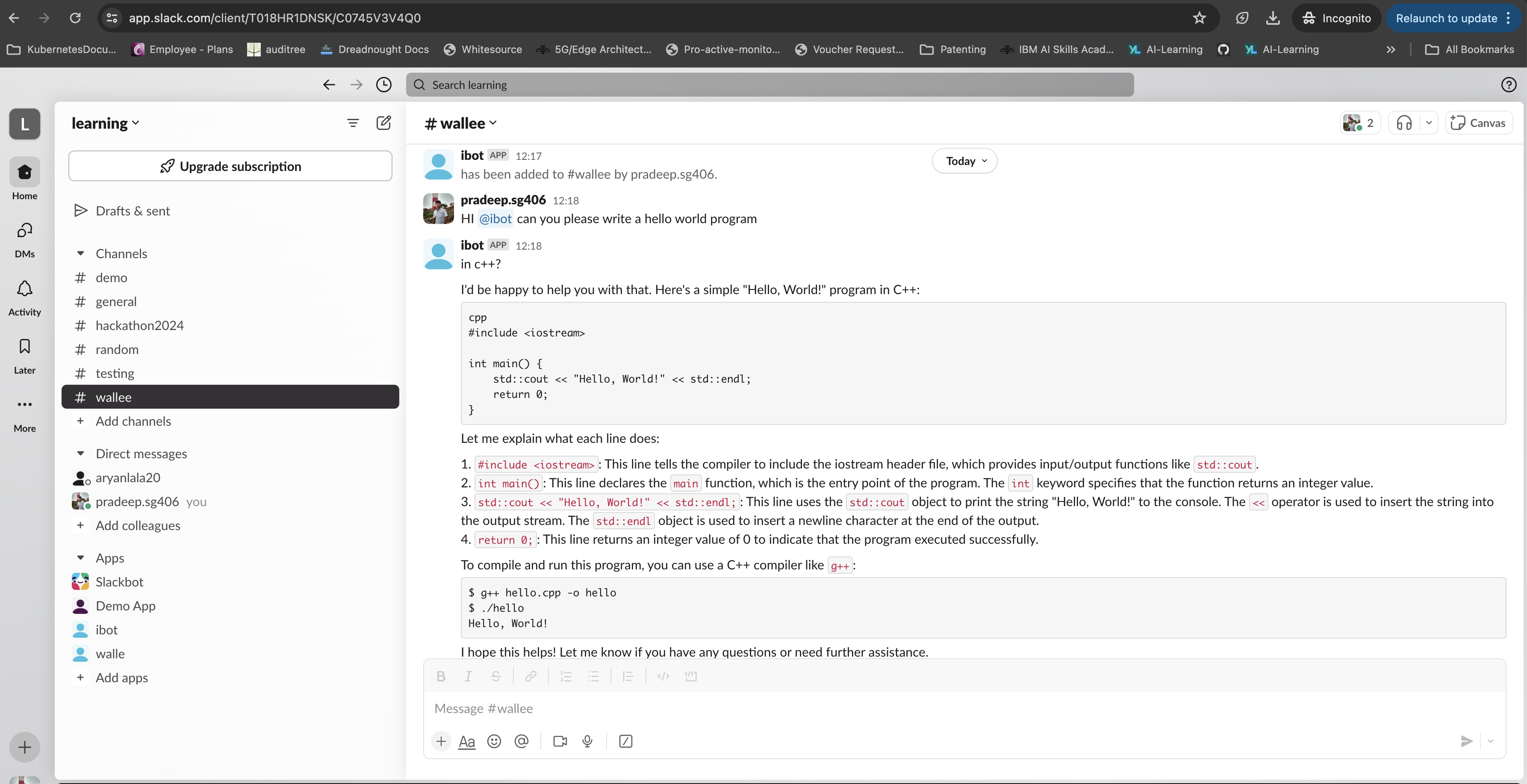Collapse the Channels section

pyautogui.click(x=81, y=253)
